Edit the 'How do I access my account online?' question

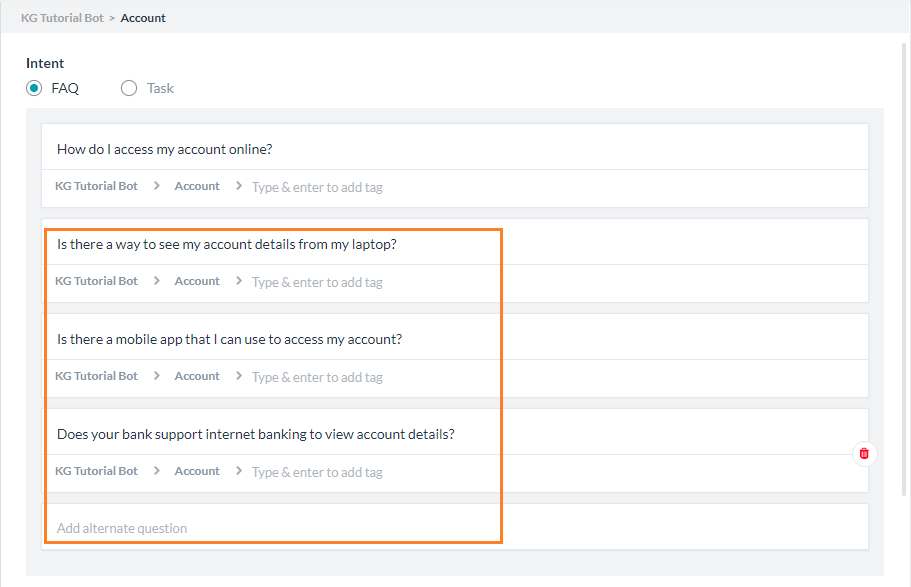165,149
